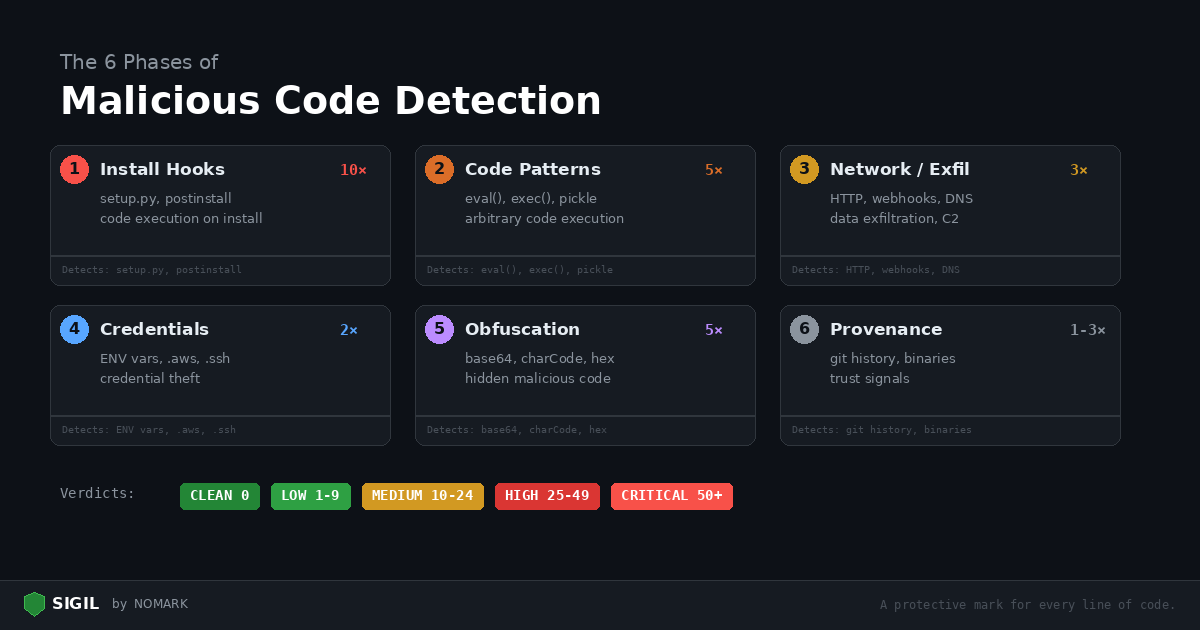Click the CRITICAL 50+ verdict badge

671,496
